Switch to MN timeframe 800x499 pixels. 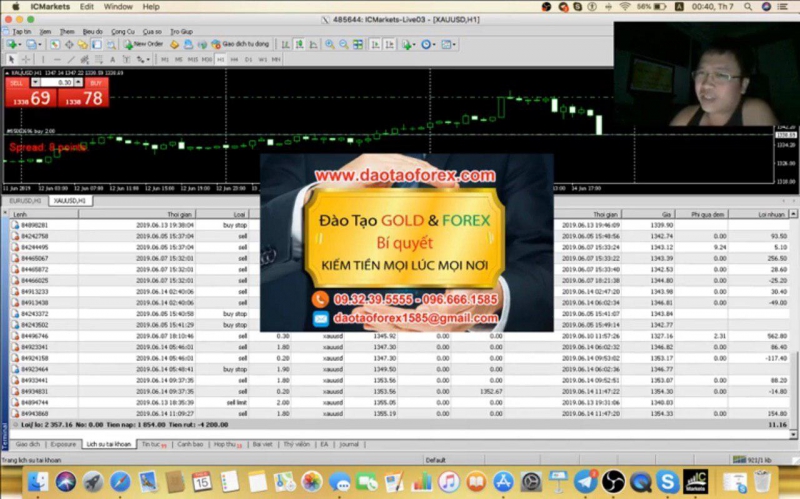(276, 60)
